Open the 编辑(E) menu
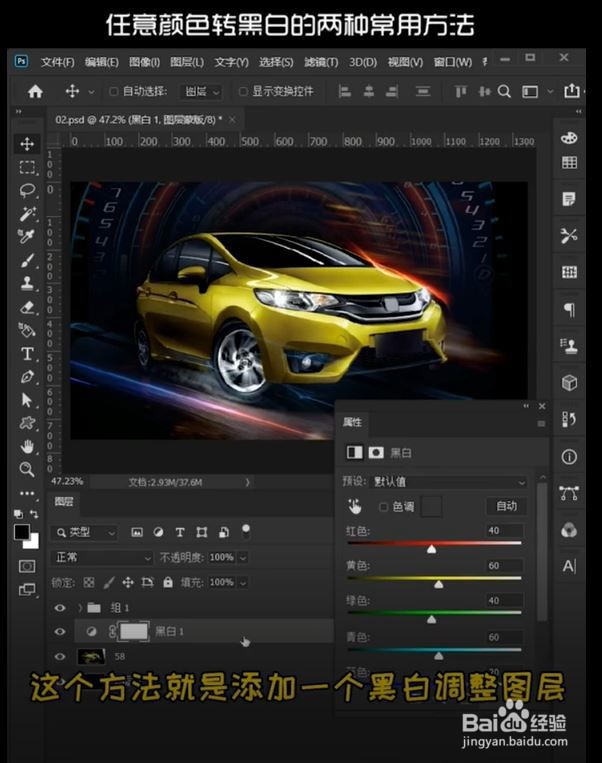The width and height of the screenshot is (602, 763). [x=102, y=62]
